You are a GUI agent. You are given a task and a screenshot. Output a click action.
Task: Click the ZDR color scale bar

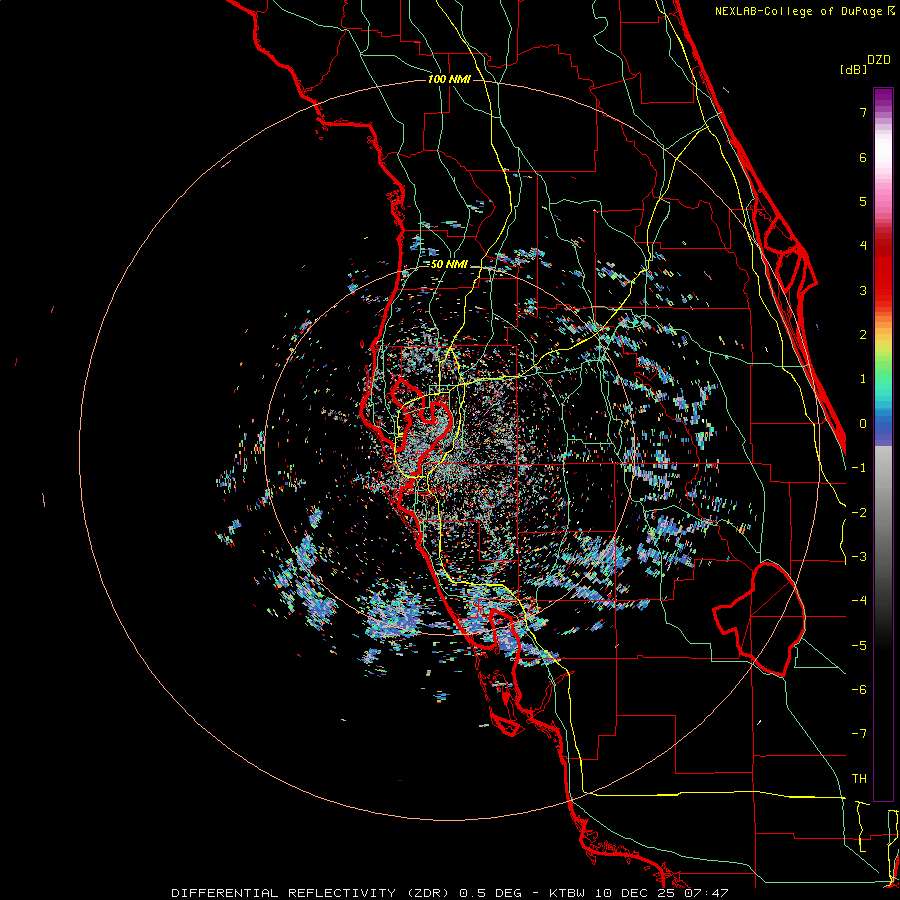[x=883, y=444]
